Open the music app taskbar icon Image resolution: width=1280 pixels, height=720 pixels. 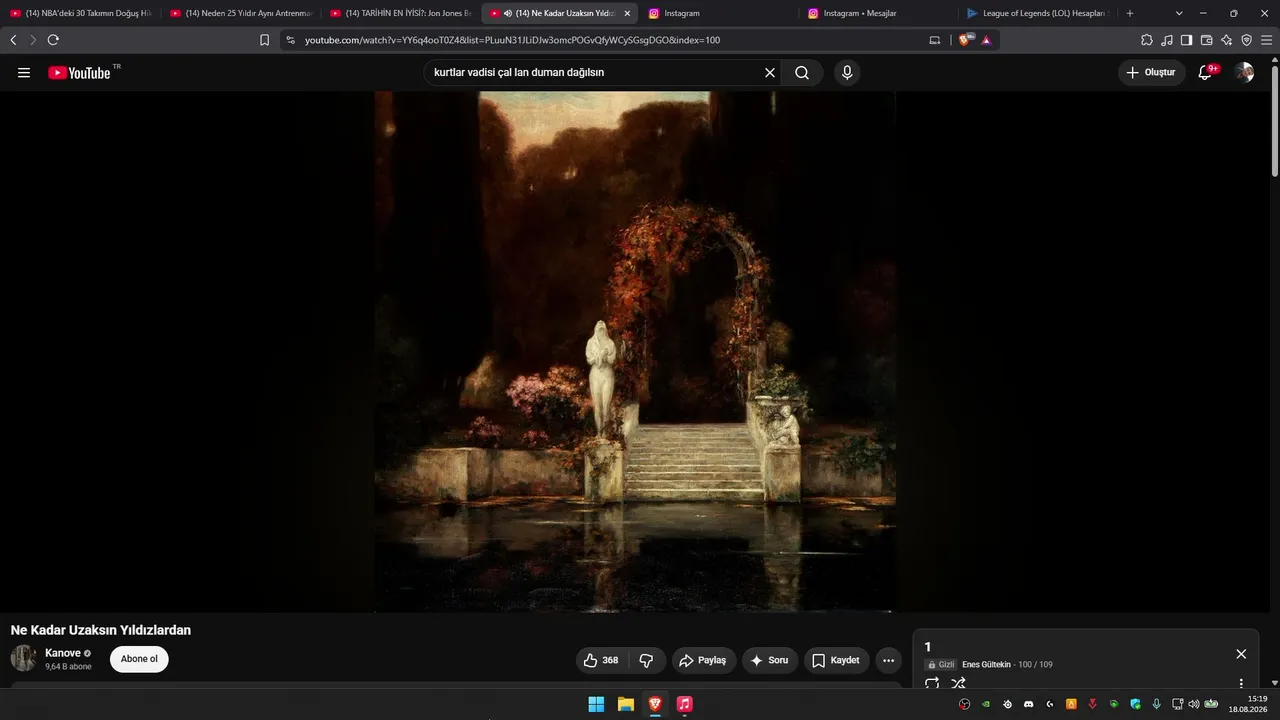tap(684, 704)
